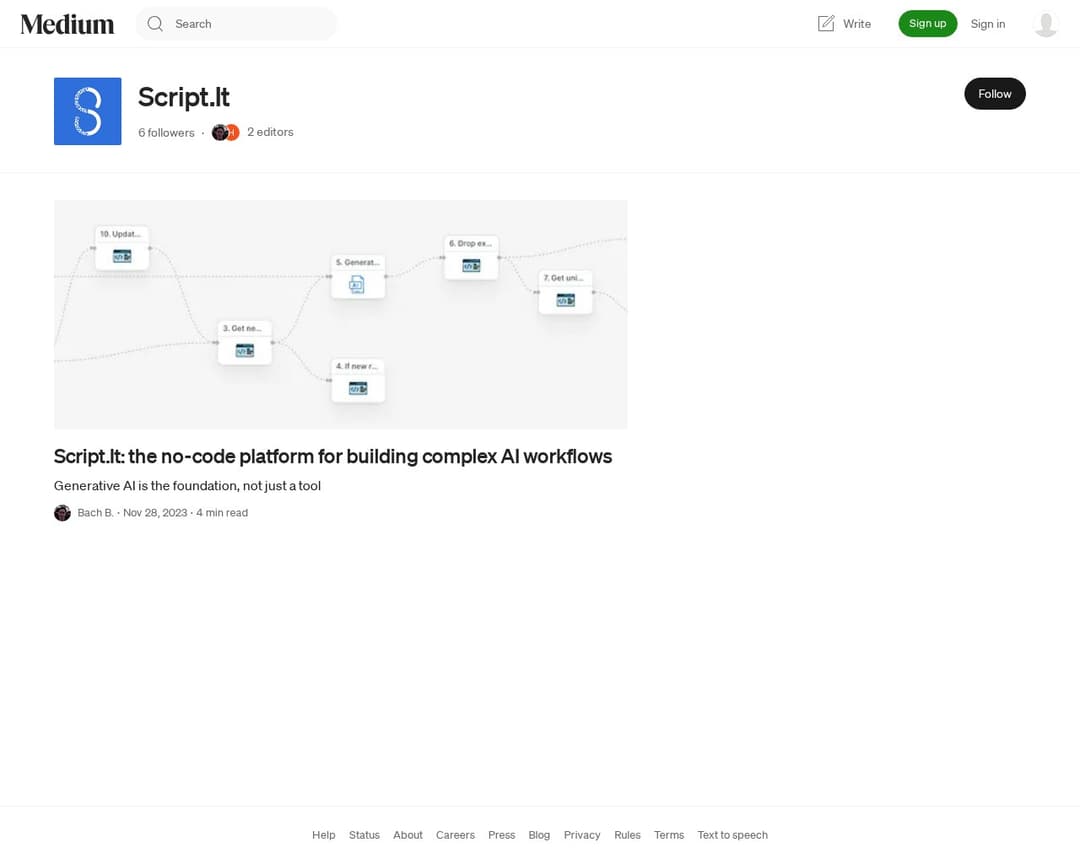Open the 6 followers list
This screenshot has width=1080, height=864.
click(166, 133)
